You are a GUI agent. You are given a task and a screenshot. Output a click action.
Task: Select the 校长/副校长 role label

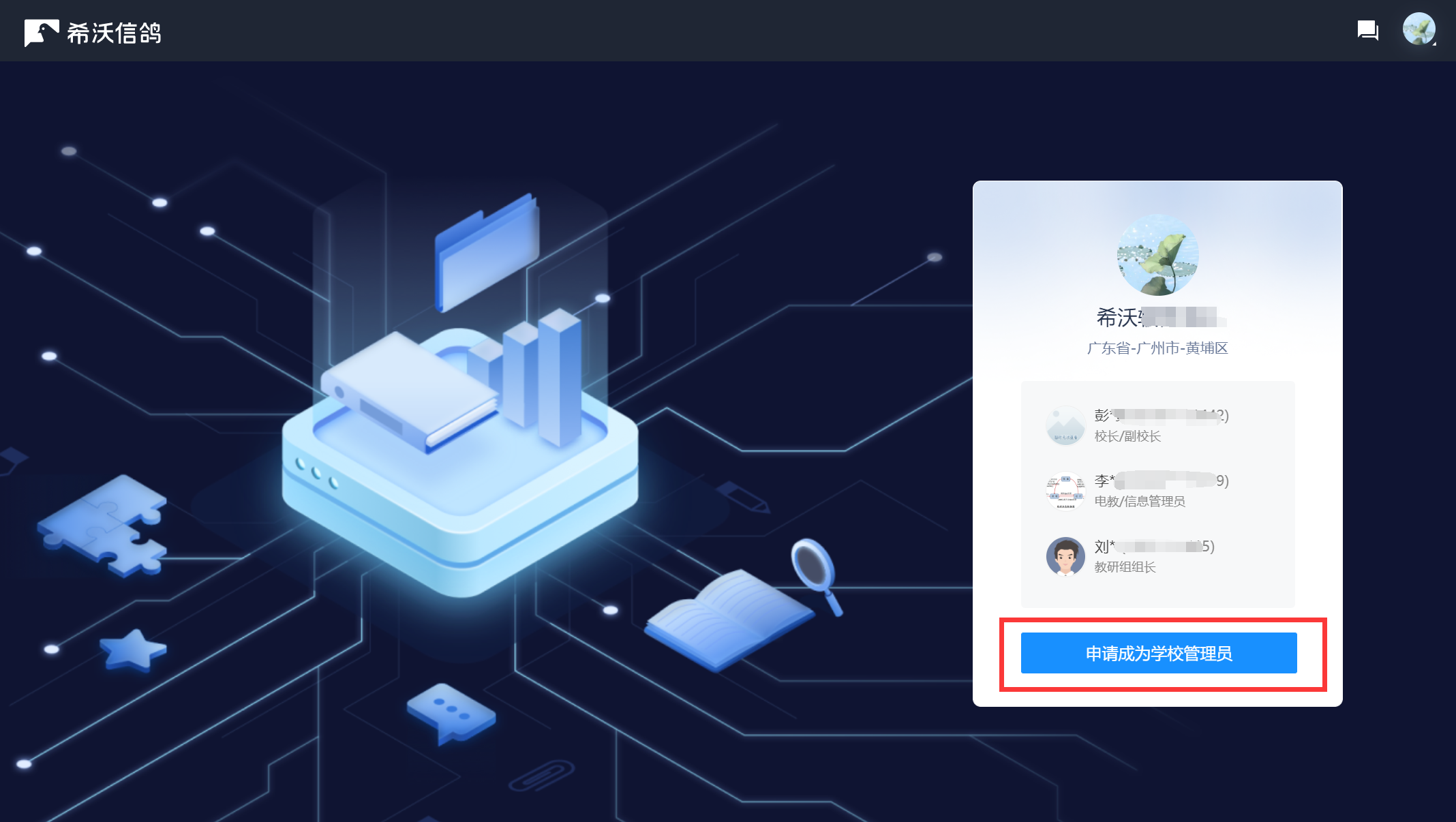click(x=1127, y=436)
